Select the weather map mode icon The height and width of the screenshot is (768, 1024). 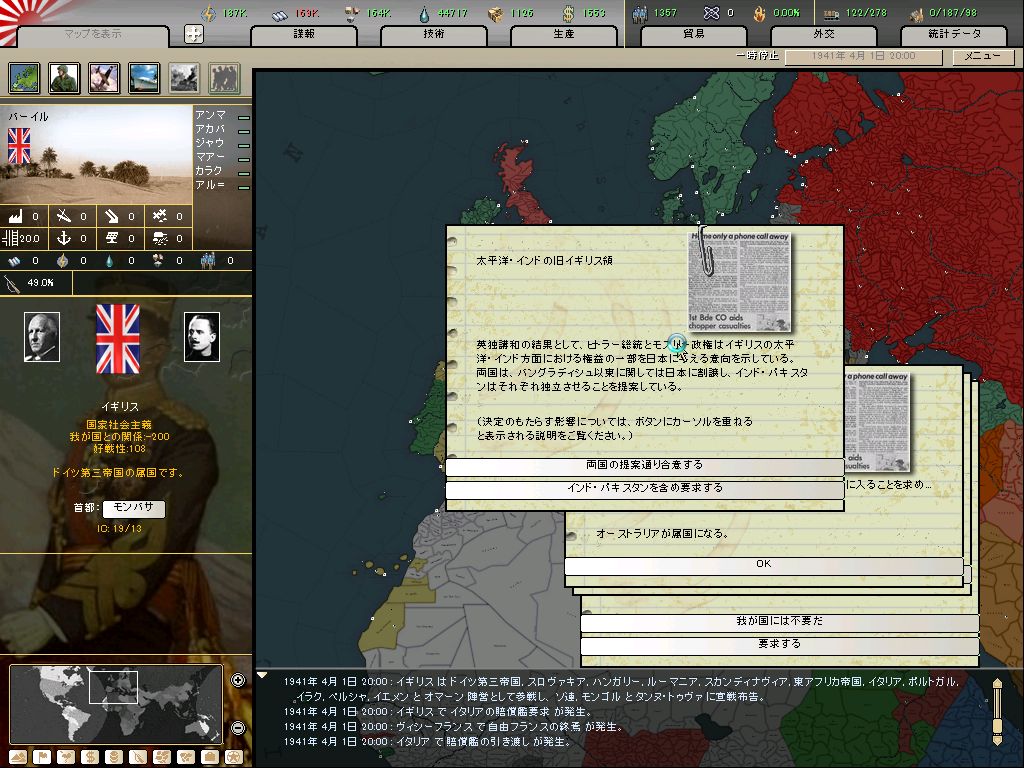click(x=66, y=757)
